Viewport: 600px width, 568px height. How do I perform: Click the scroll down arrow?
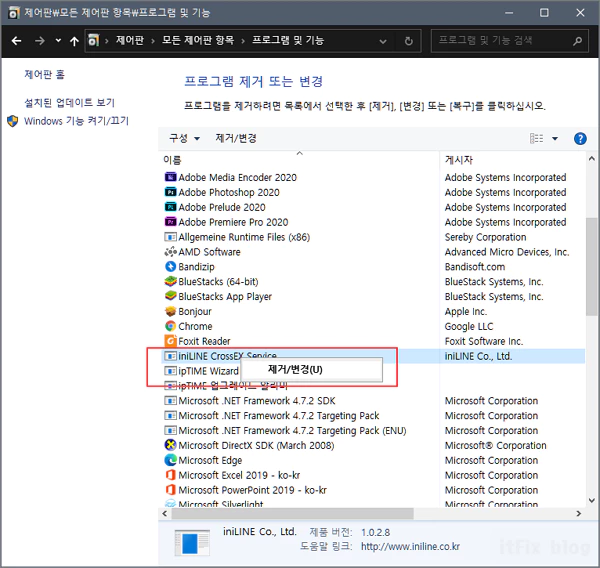591,500
